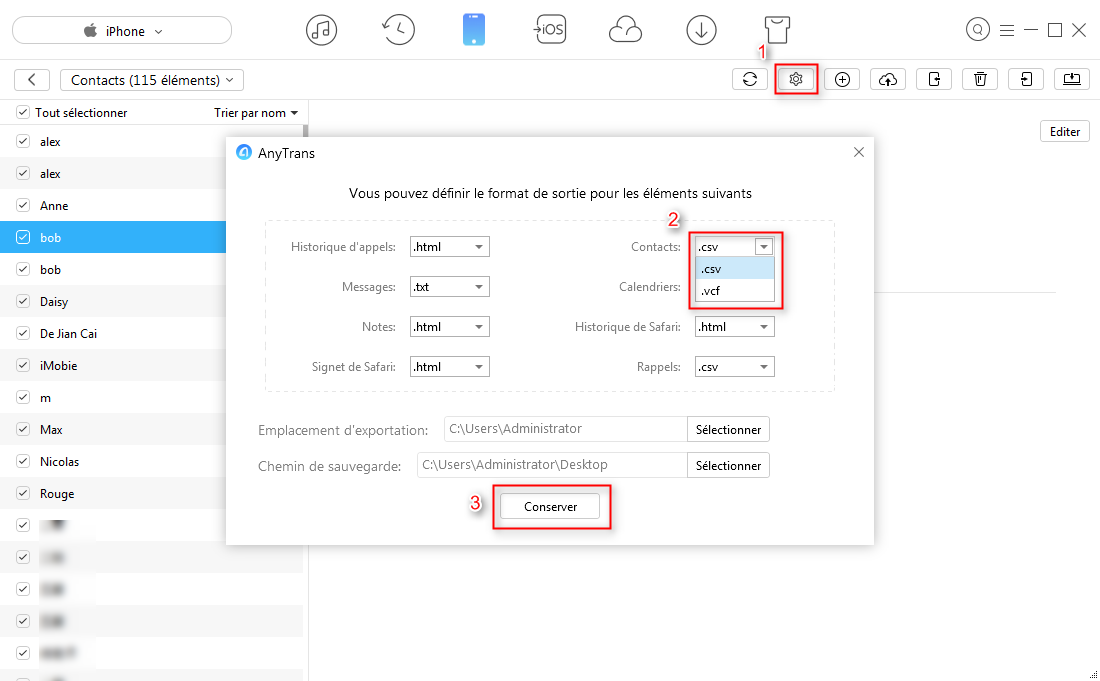Select the m contact row
The height and width of the screenshot is (681, 1100).
tap(113, 397)
